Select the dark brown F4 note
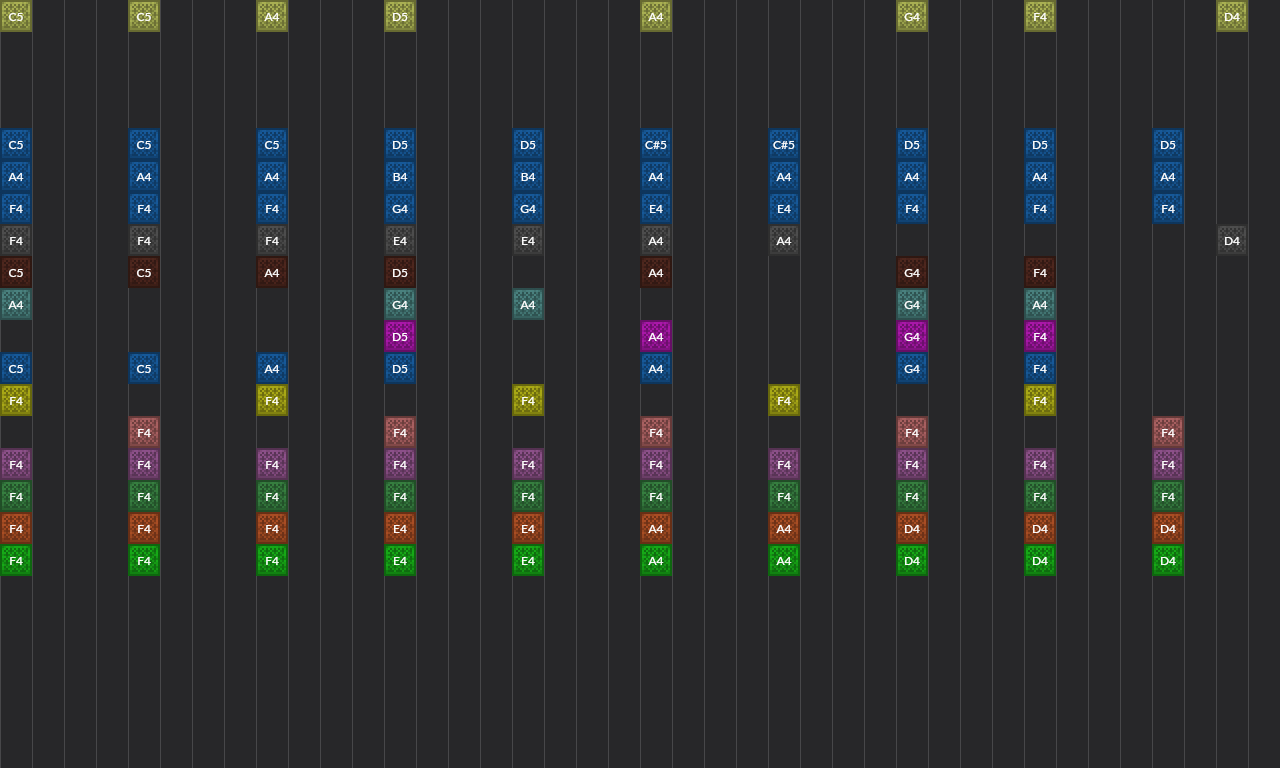 point(1040,273)
